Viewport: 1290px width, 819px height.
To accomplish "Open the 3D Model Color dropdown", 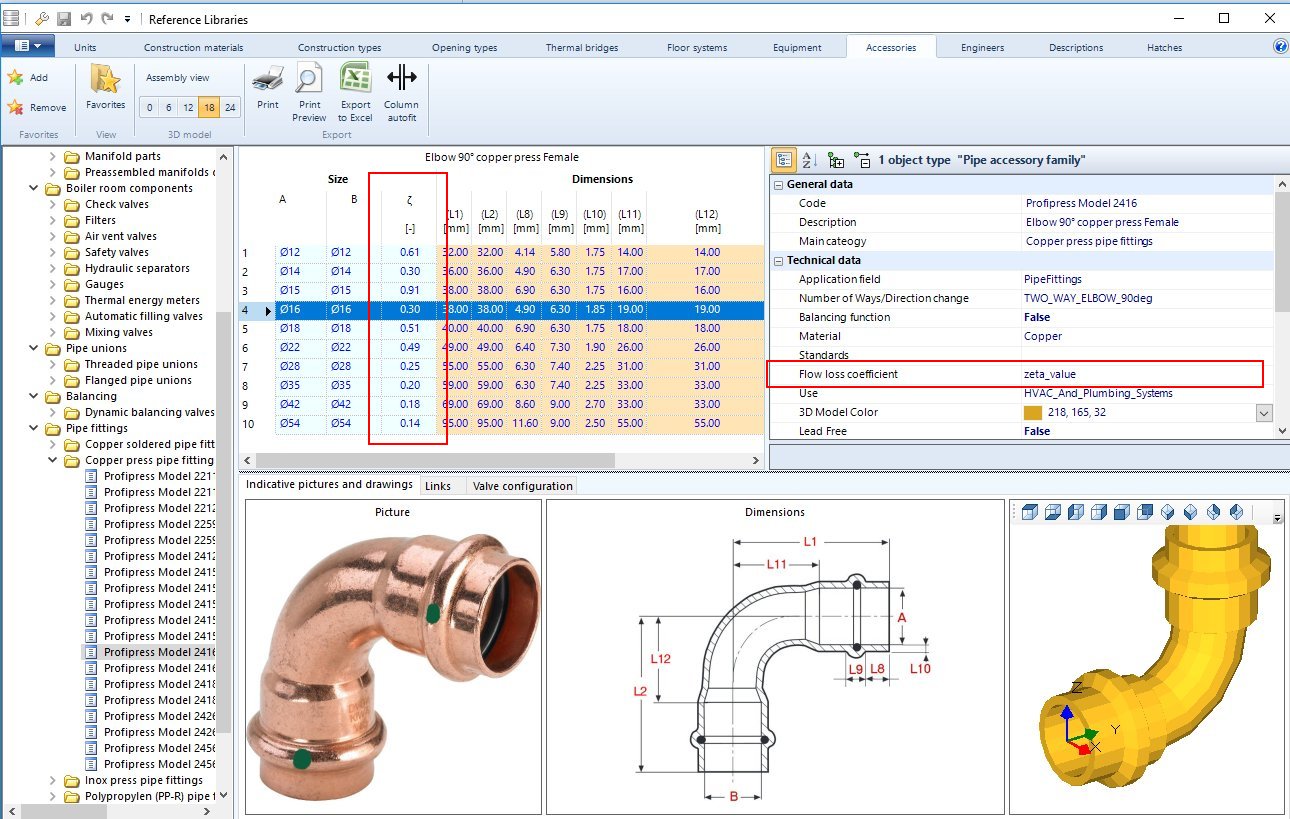I will point(1264,412).
